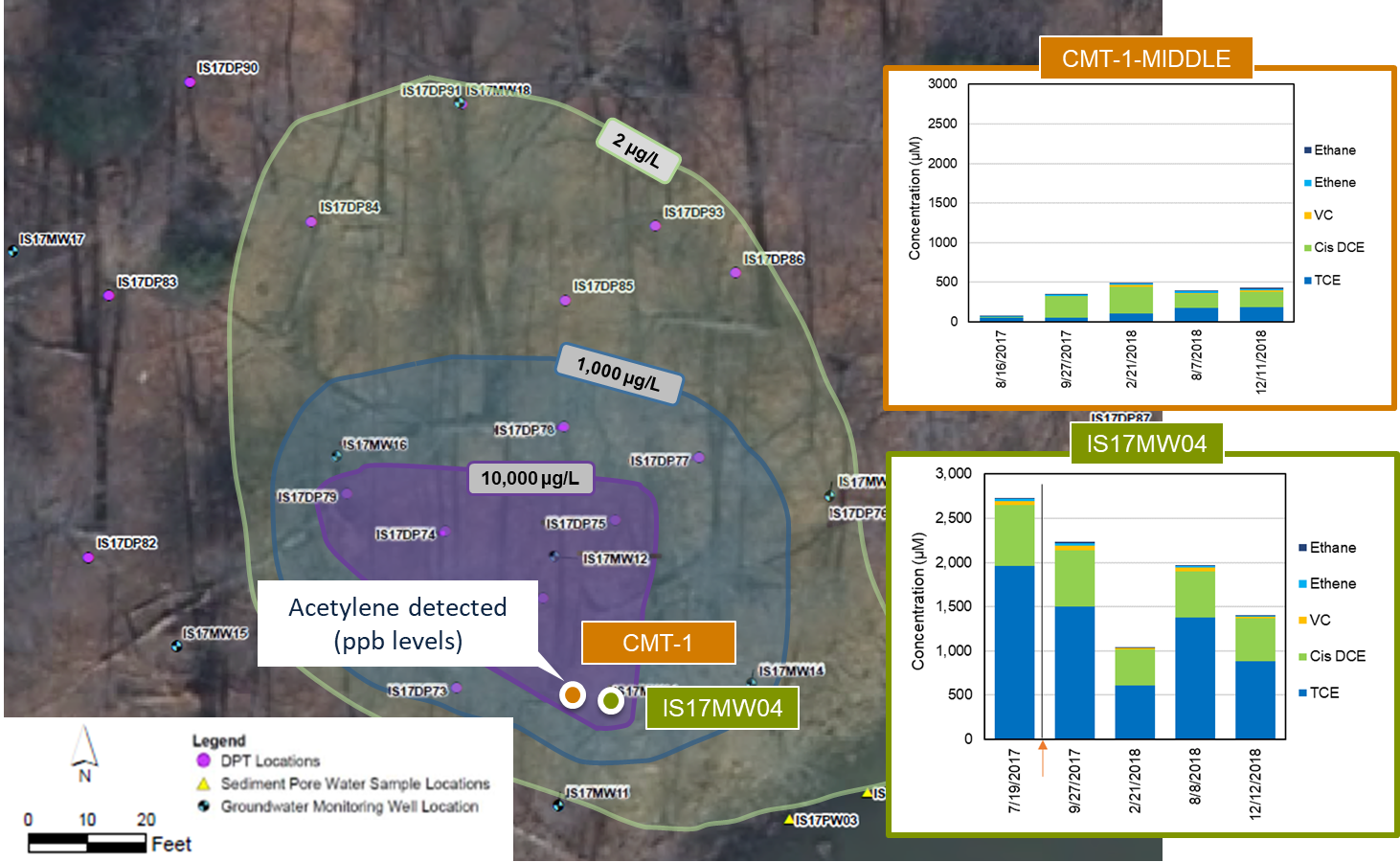Click Cis DCE swatch in CMT-1-MIDDLE legend
The image size is (1400, 862).
(x=1307, y=248)
